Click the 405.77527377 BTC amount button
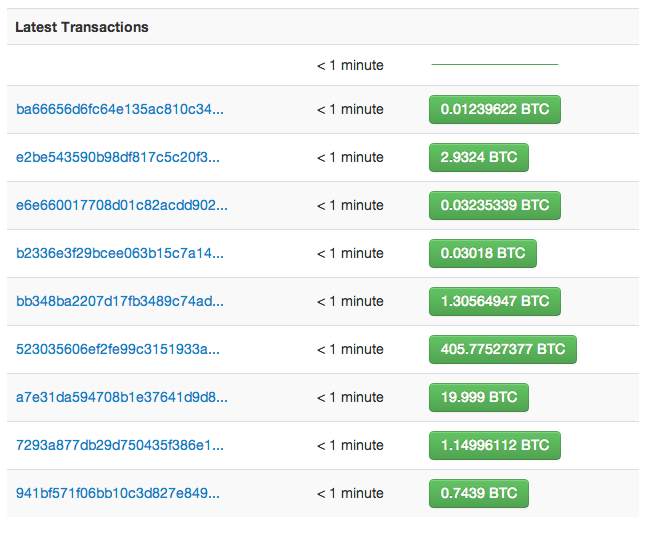This screenshot has height=540, width=649. (502, 350)
